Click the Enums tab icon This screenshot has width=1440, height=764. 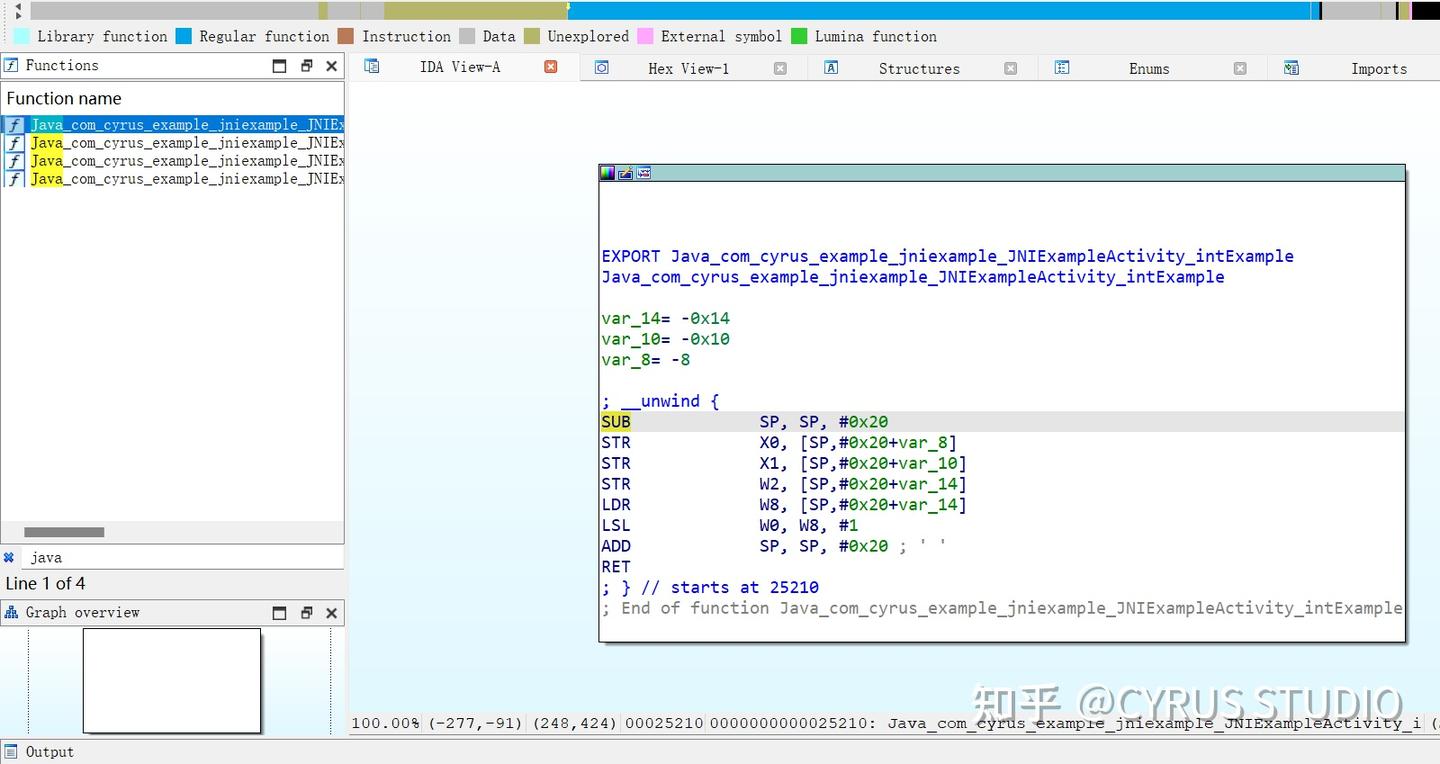point(1061,67)
